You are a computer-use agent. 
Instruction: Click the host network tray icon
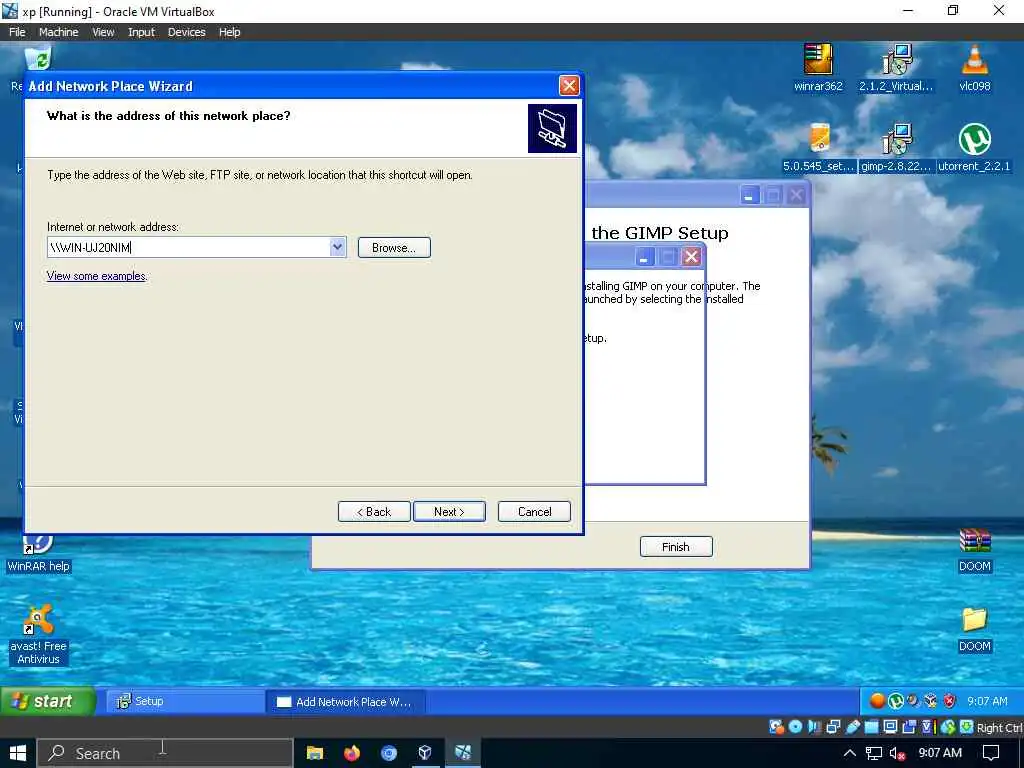tap(874, 753)
